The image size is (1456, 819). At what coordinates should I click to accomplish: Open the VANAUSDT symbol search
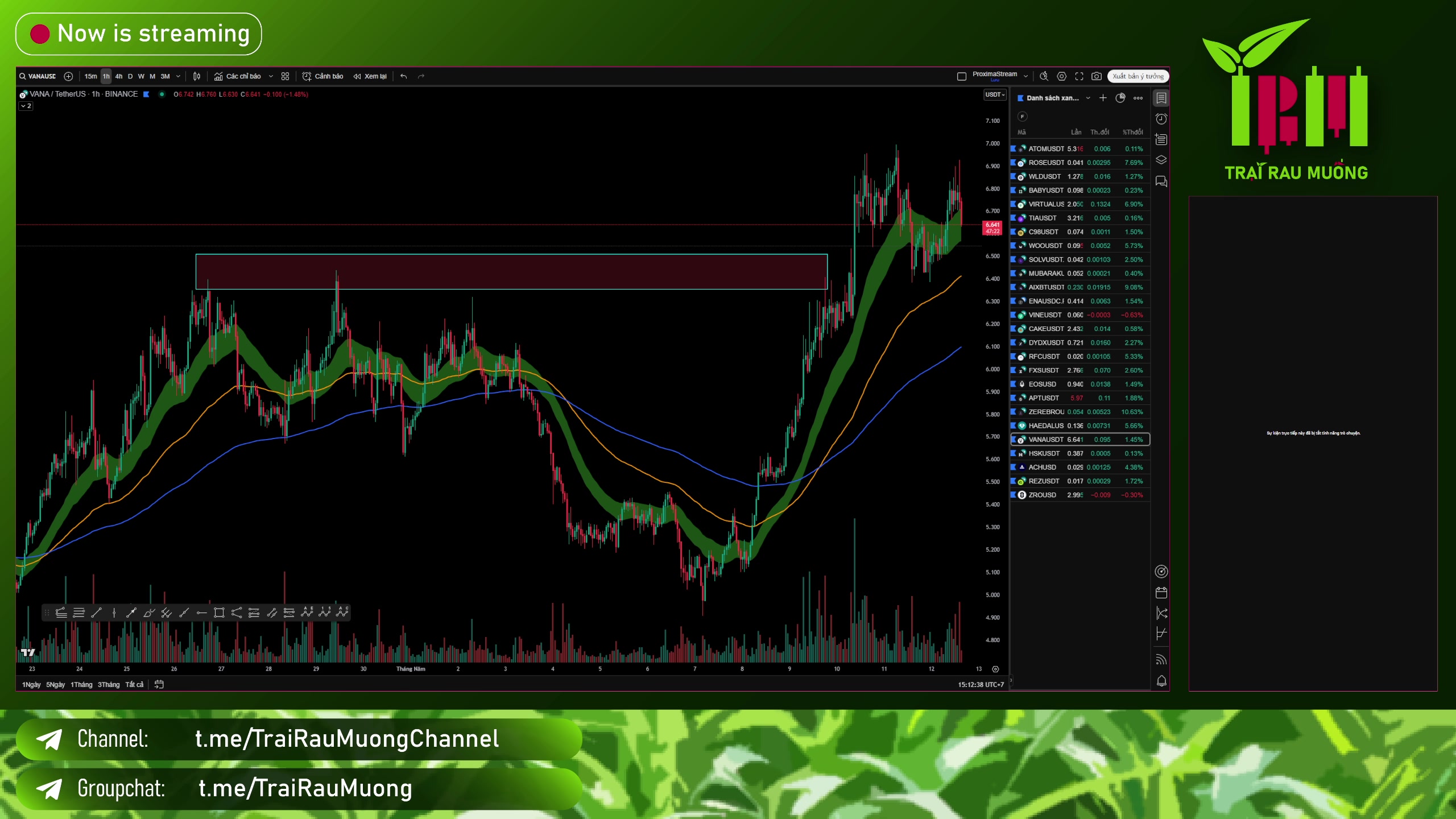[x=38, y=76]
